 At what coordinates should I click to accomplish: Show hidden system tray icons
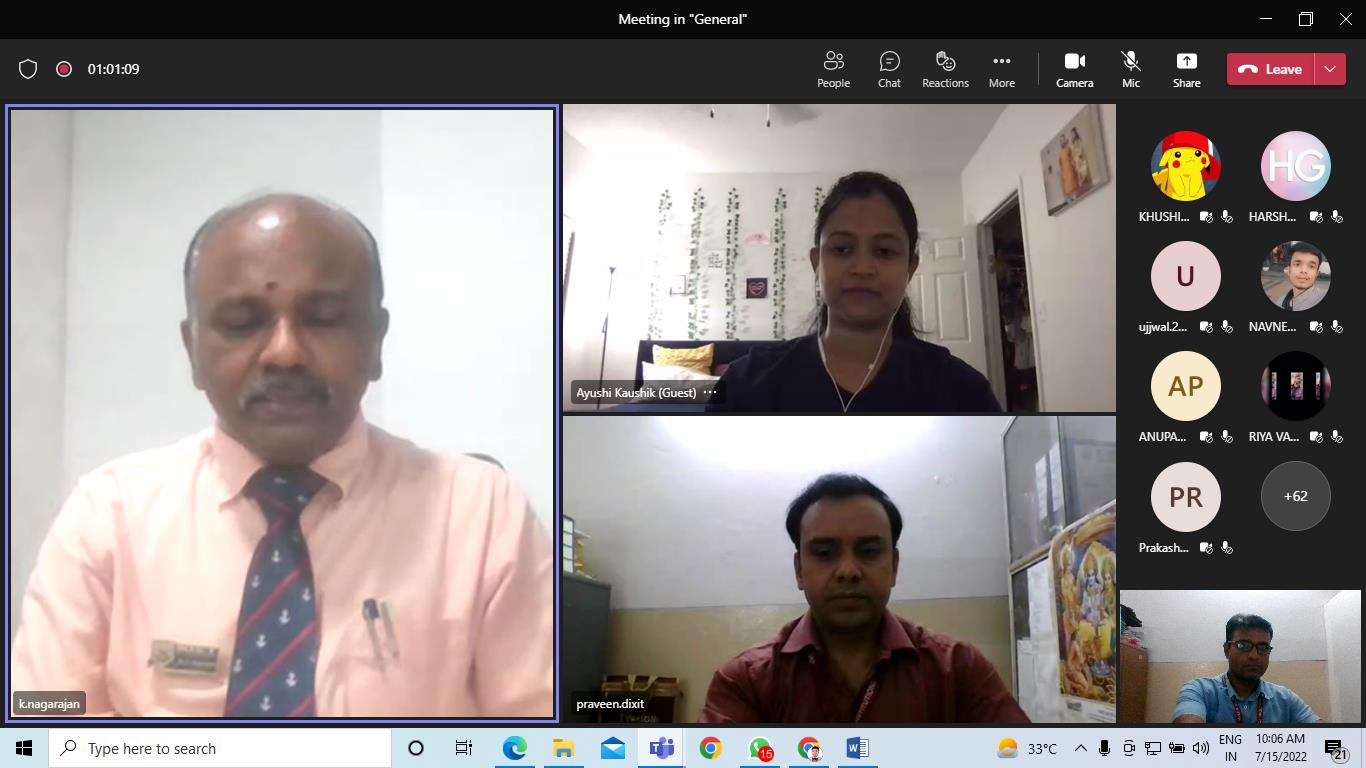coord(1080,748)
